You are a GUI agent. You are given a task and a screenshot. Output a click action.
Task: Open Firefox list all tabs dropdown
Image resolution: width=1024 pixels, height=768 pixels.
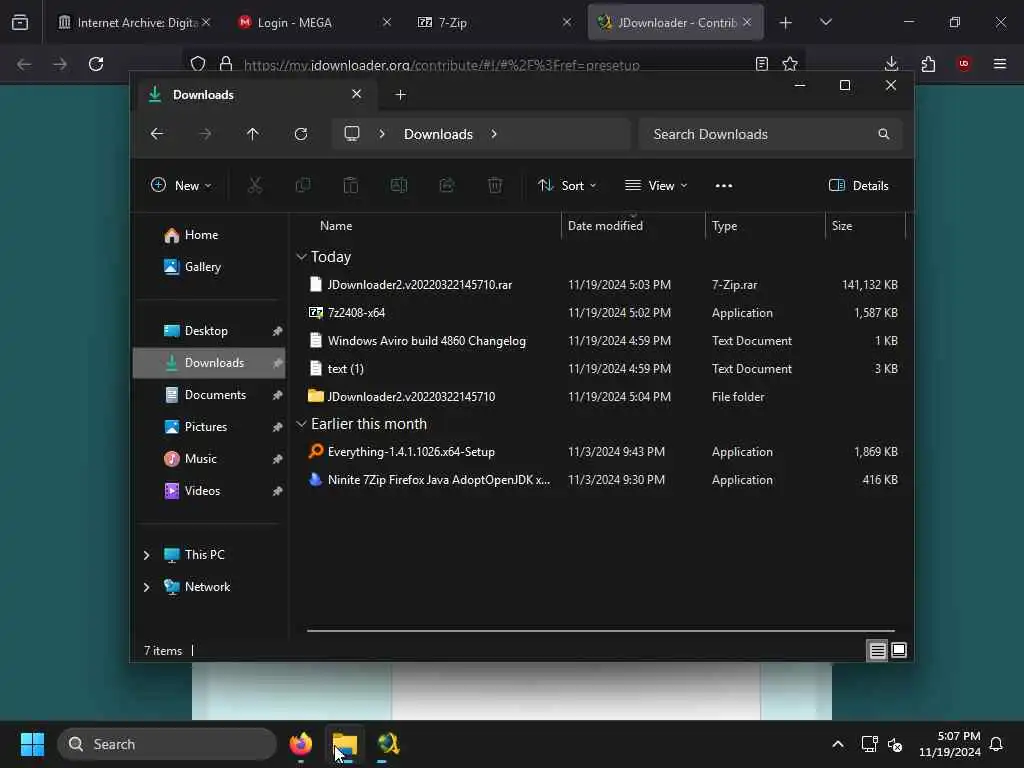[x=825, y=22]
